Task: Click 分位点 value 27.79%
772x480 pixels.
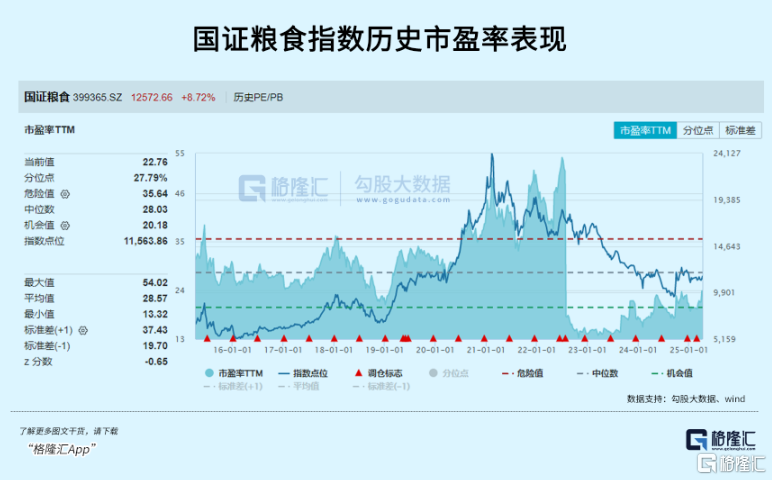Action: (151, 178)
